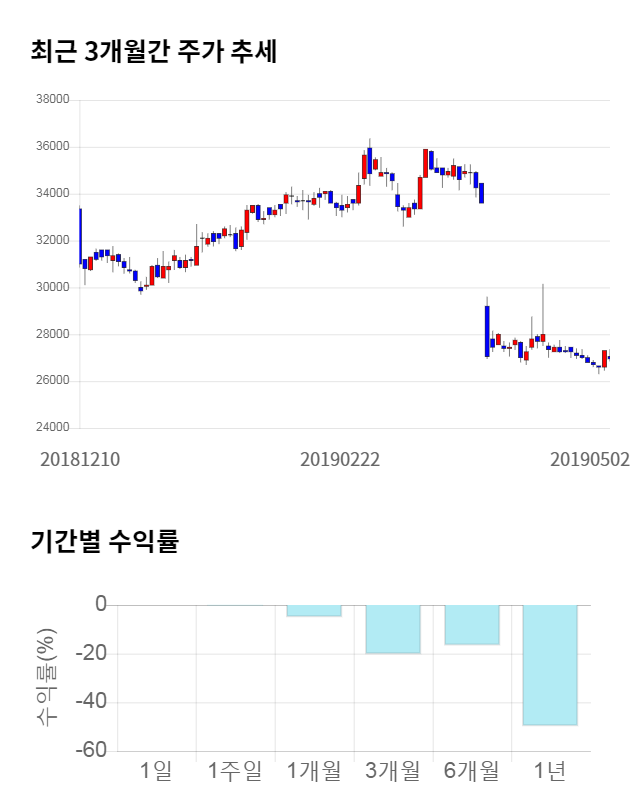Click the 38000 price axis label
This screenshot has width=640, height=810.
[x=51, y=100]
